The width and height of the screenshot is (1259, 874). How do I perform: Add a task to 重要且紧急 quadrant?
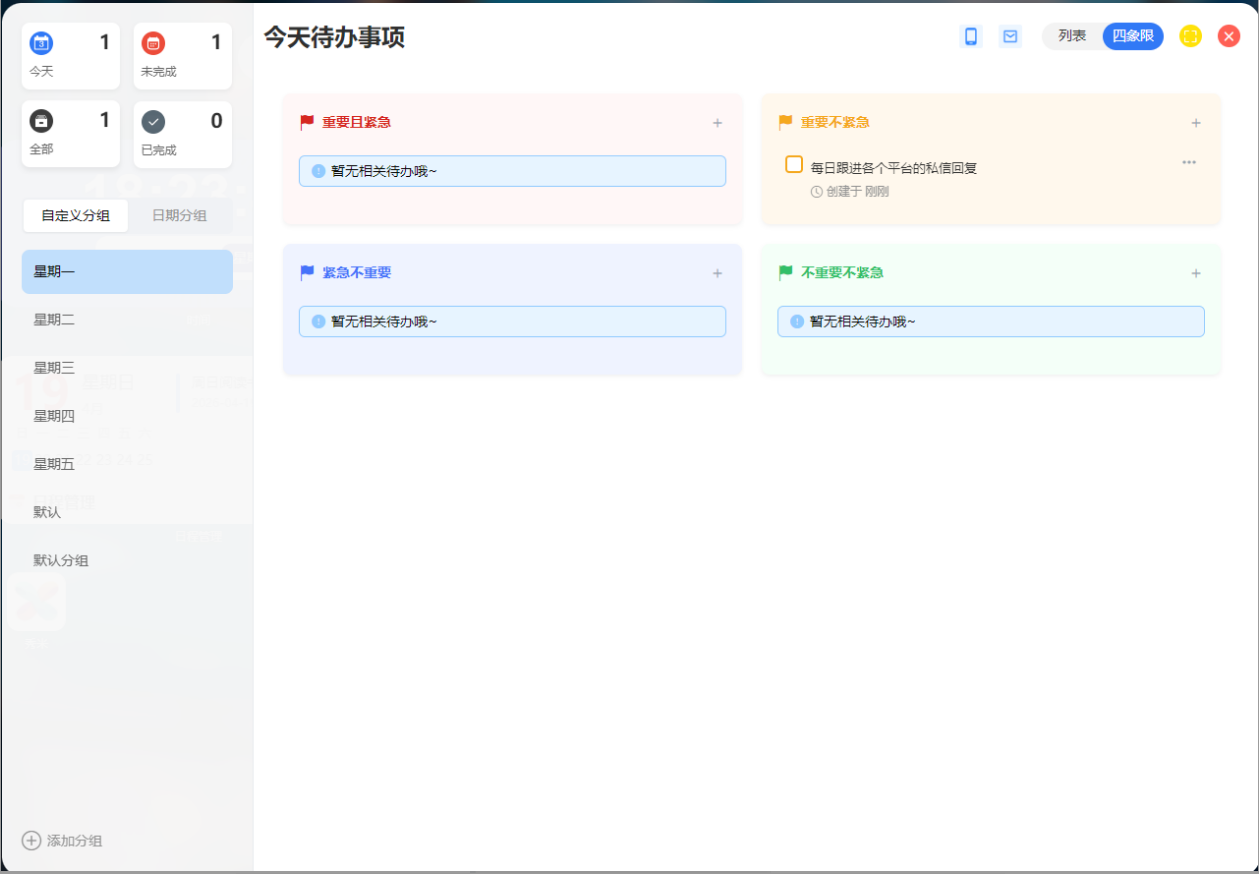[717, 123]
